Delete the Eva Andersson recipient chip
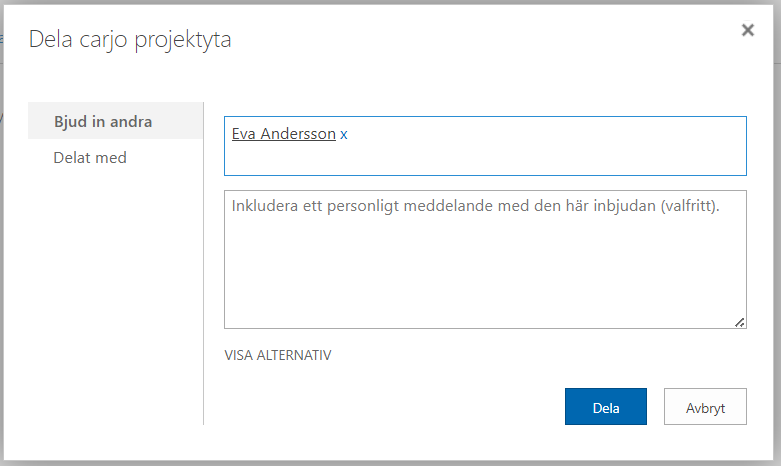The image size is (781, 466). (x=344, y=134)
